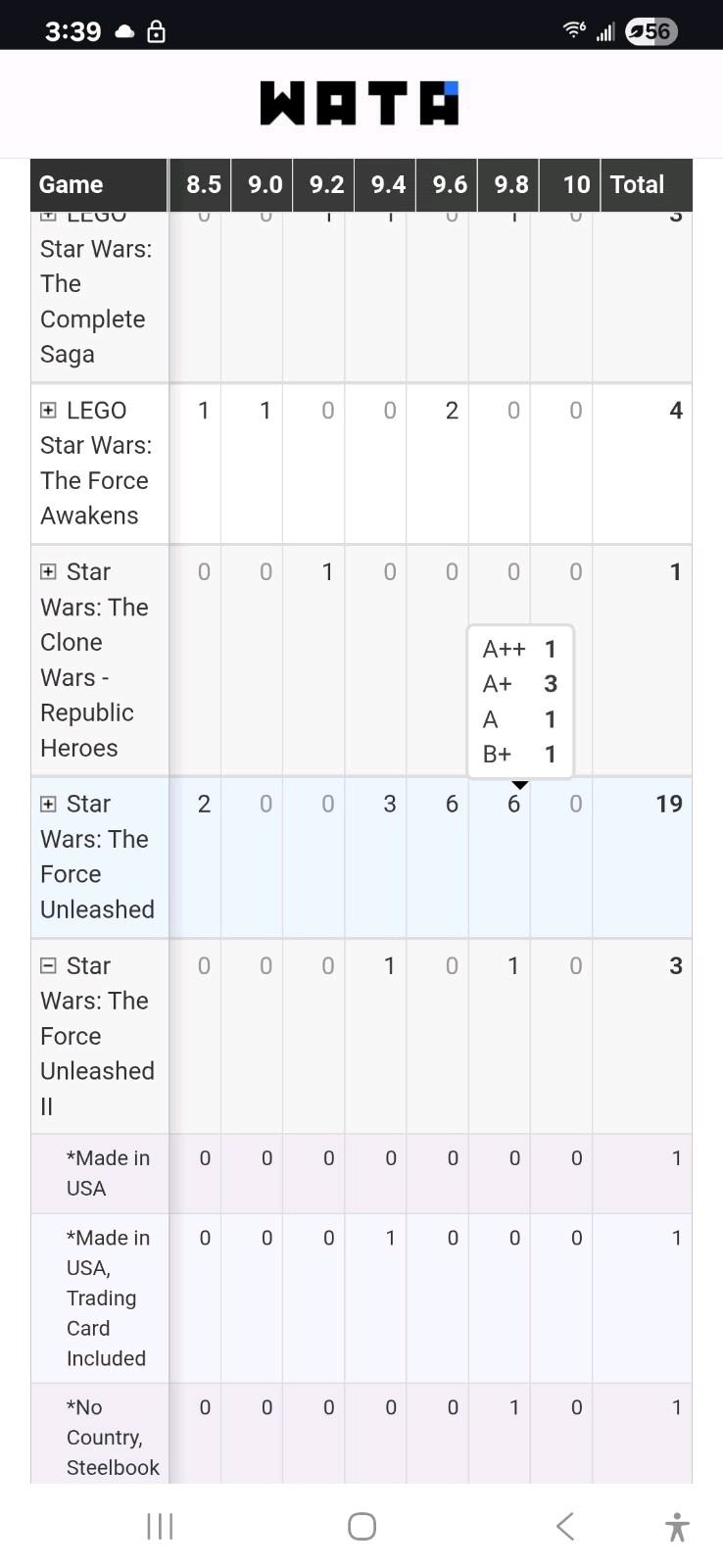Tap the lock icon in status bar
The image size is (723, 1568).
(156, 32)
